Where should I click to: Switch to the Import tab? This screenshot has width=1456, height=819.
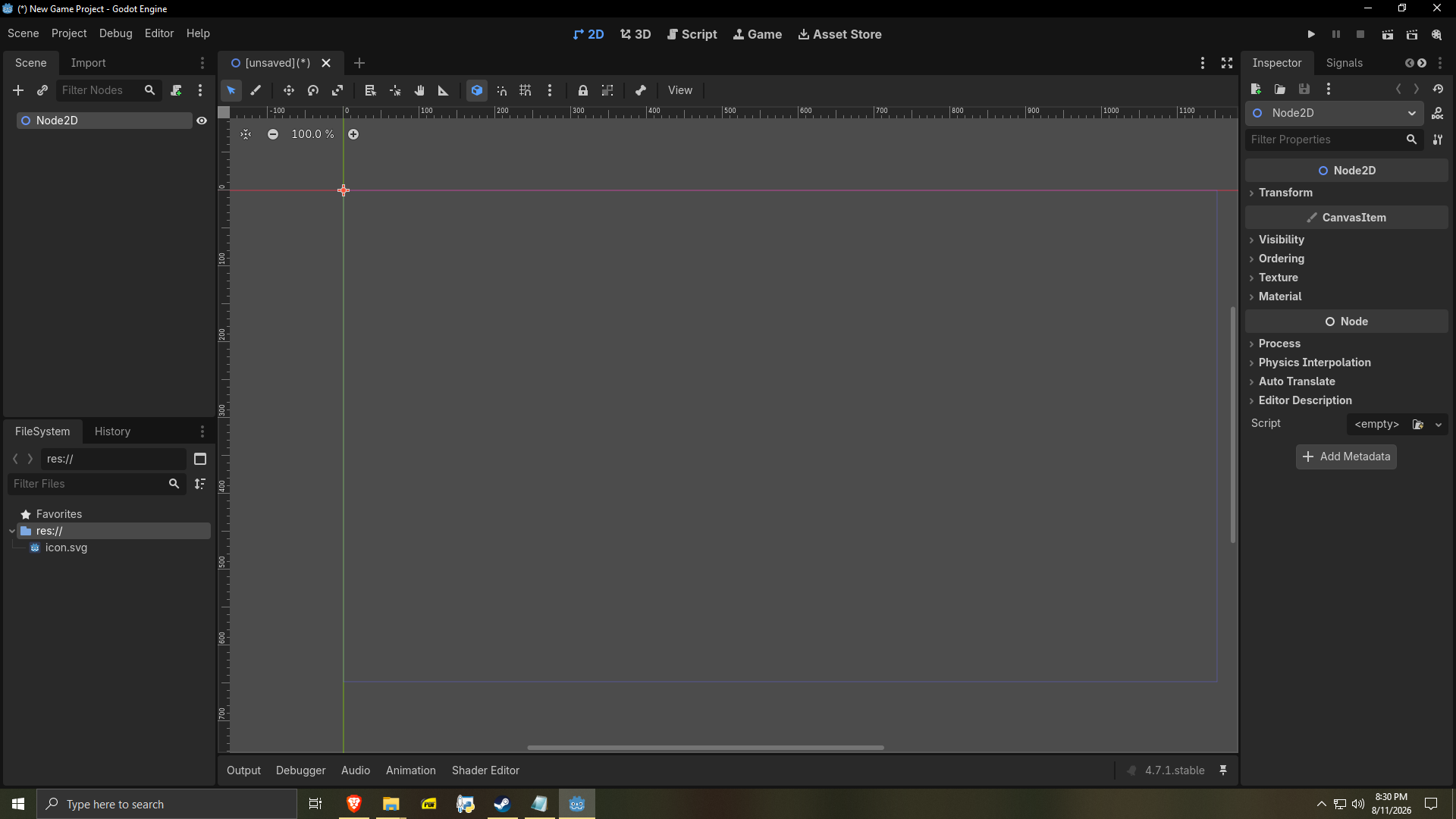tap(88, 63)
